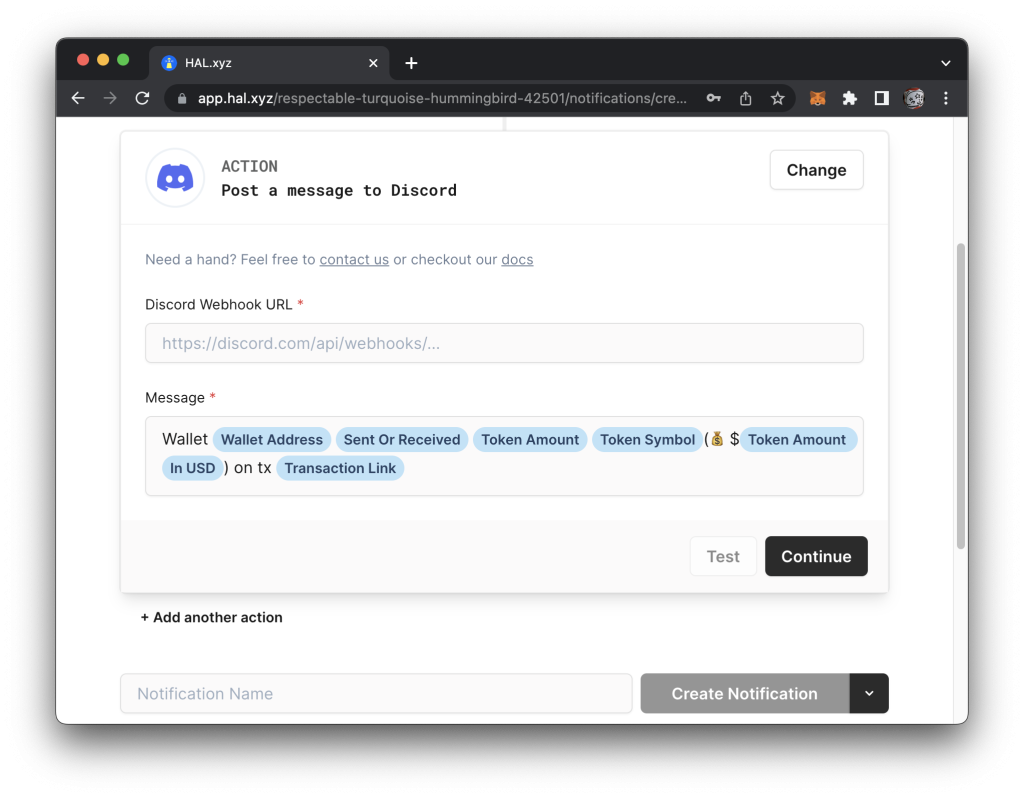
Task: Click the browser forward arrow
Action: click(x=110, y=98)
